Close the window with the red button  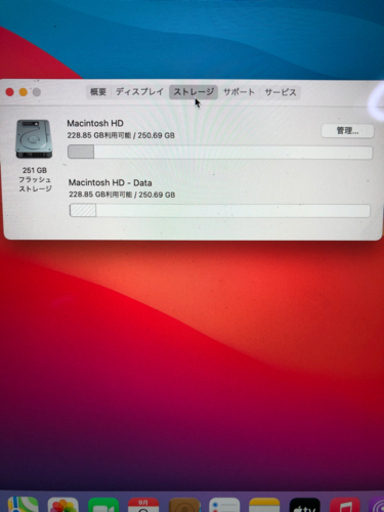pyautogui.click(x=10, y=92)
